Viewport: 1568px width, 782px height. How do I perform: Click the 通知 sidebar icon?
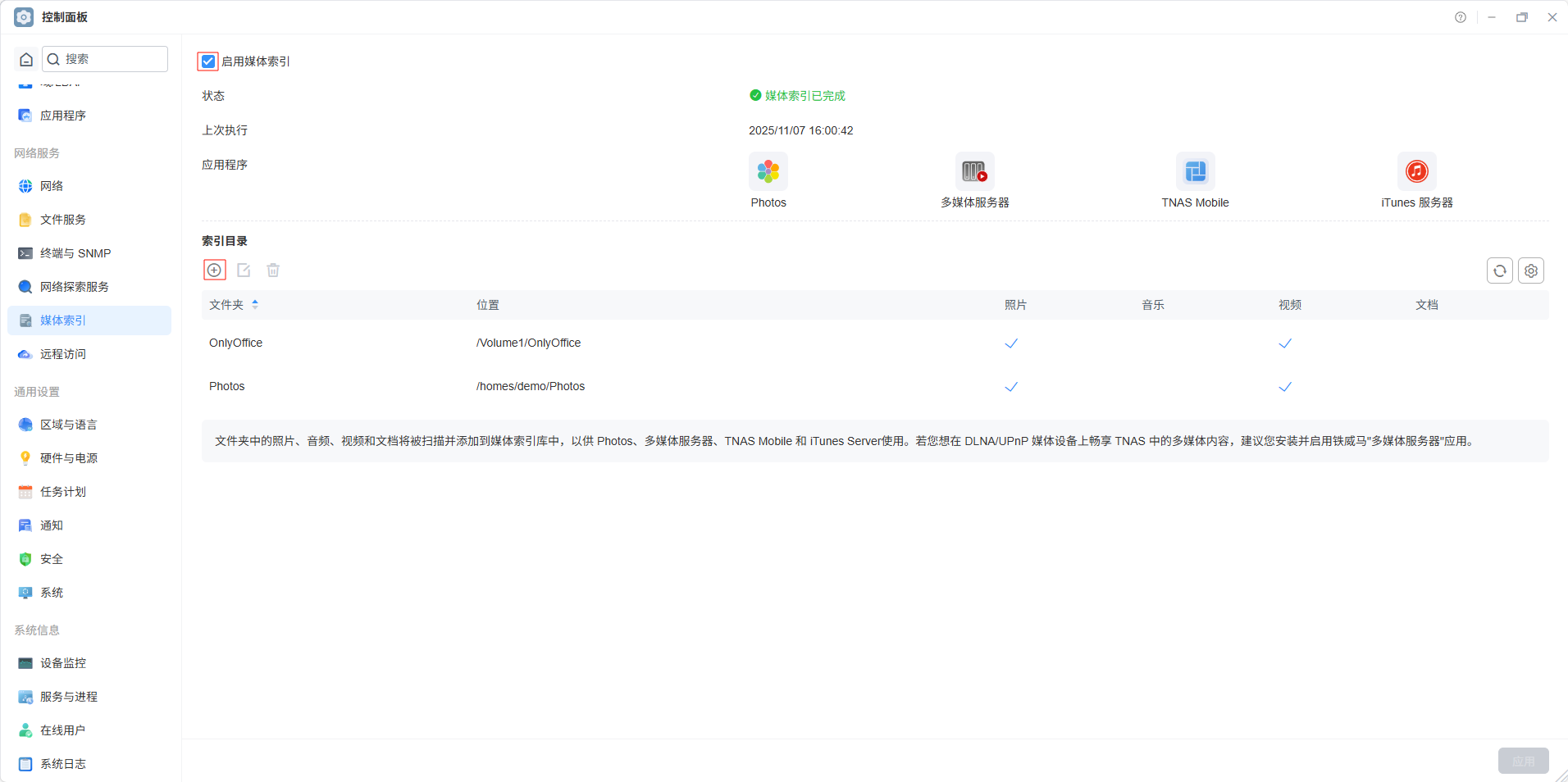click(x=25, y=525)
